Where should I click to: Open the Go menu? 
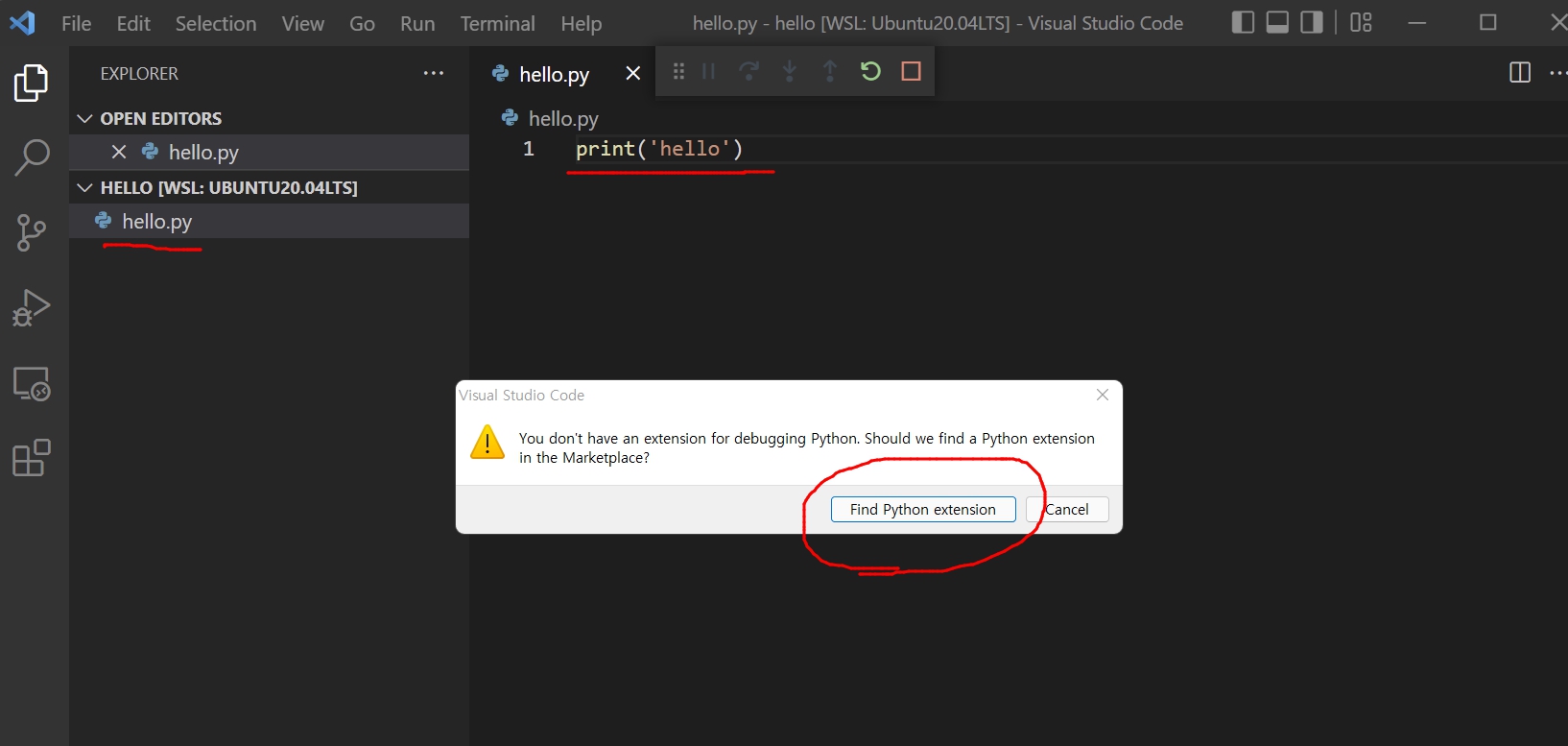362,23
